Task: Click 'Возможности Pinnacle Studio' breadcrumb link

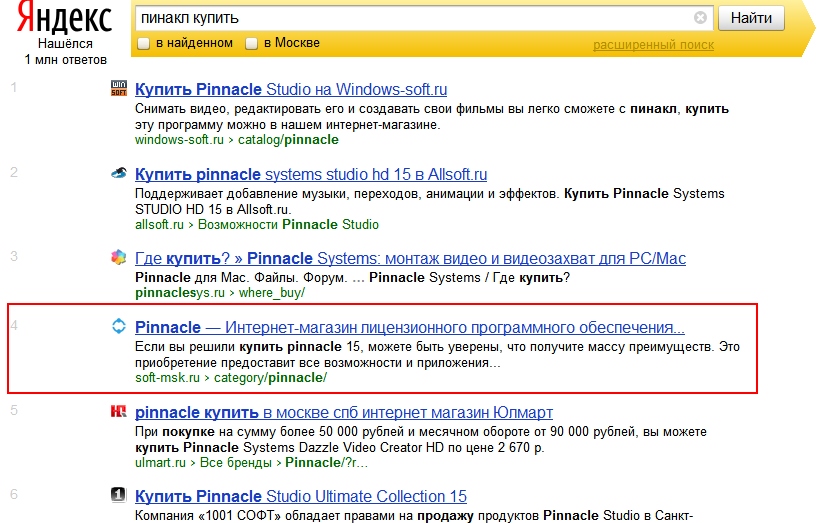Action: pos(288,225)
